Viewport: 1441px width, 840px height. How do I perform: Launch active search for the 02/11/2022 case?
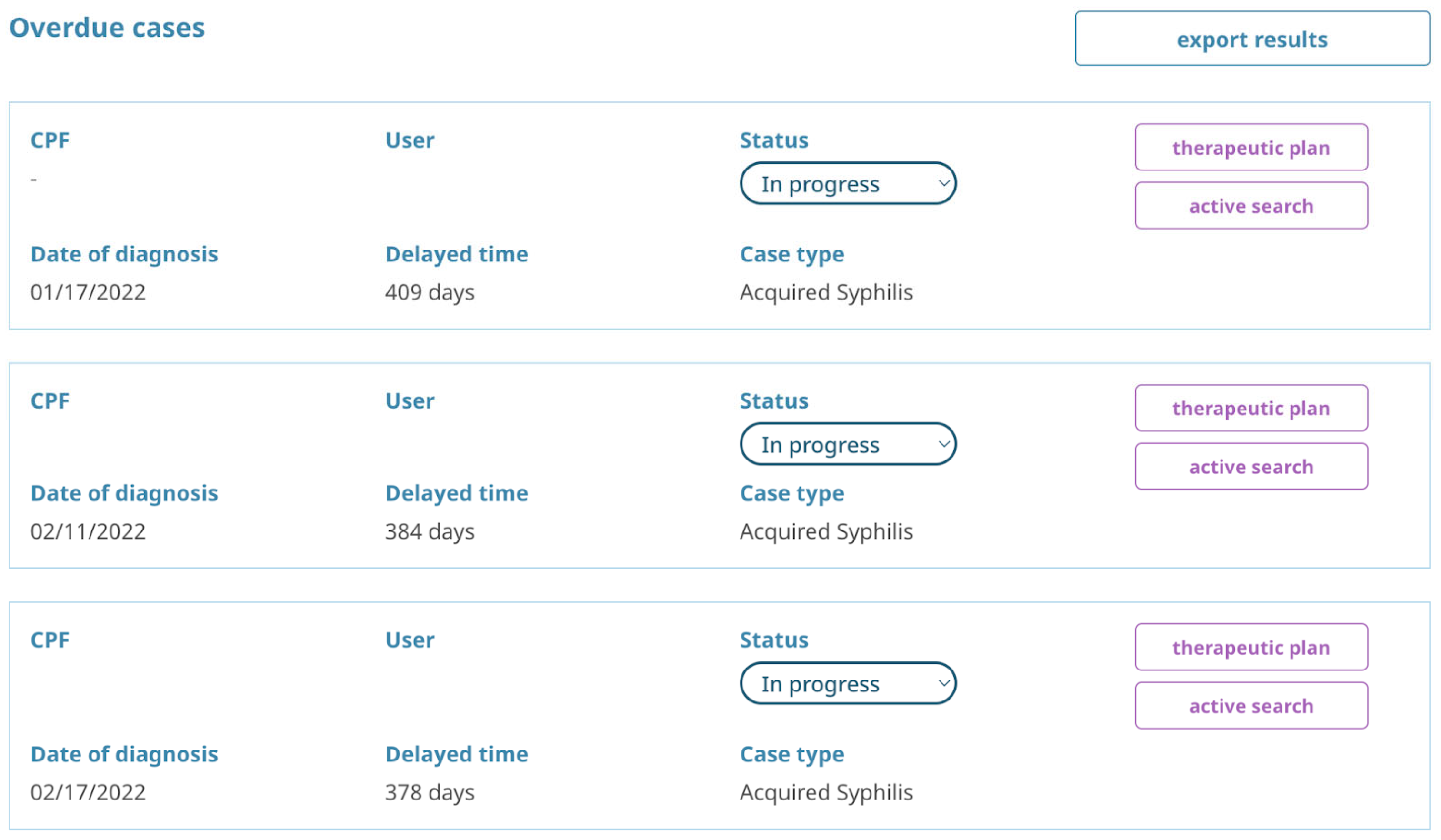click(x=1251, y=467)
